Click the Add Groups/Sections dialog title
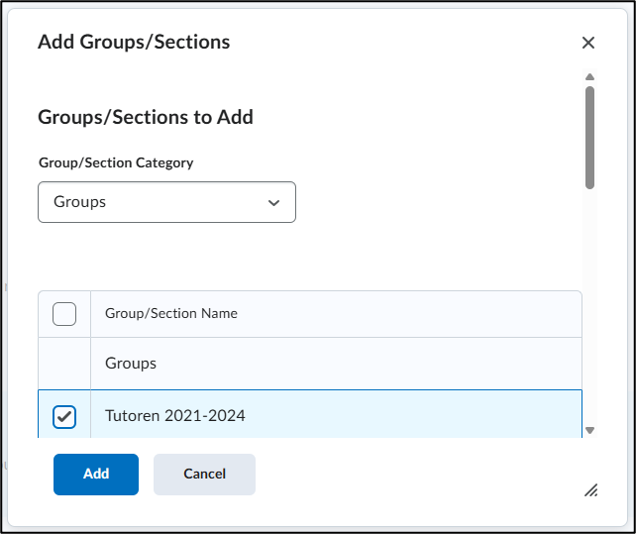The image size is (636, 534). pos(134,42)
